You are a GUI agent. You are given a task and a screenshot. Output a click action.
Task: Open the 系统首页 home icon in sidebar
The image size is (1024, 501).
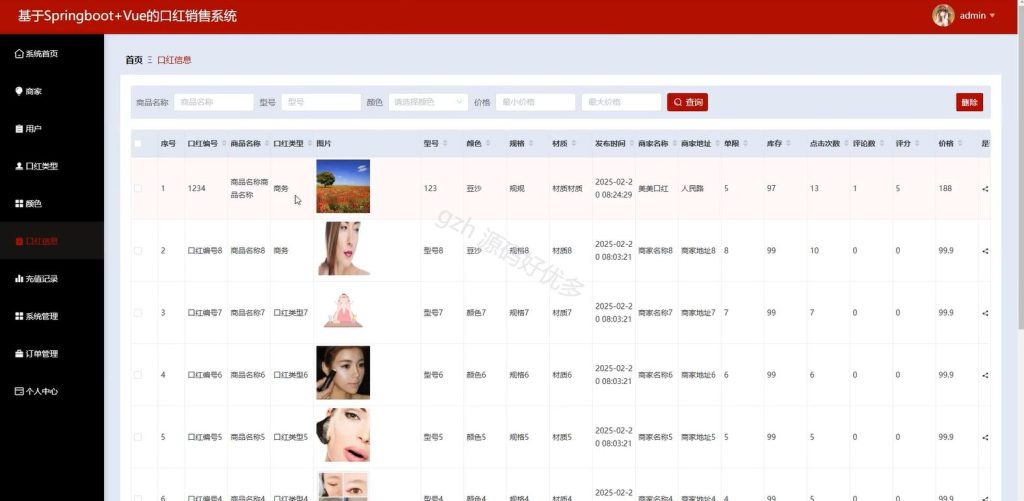19,54
